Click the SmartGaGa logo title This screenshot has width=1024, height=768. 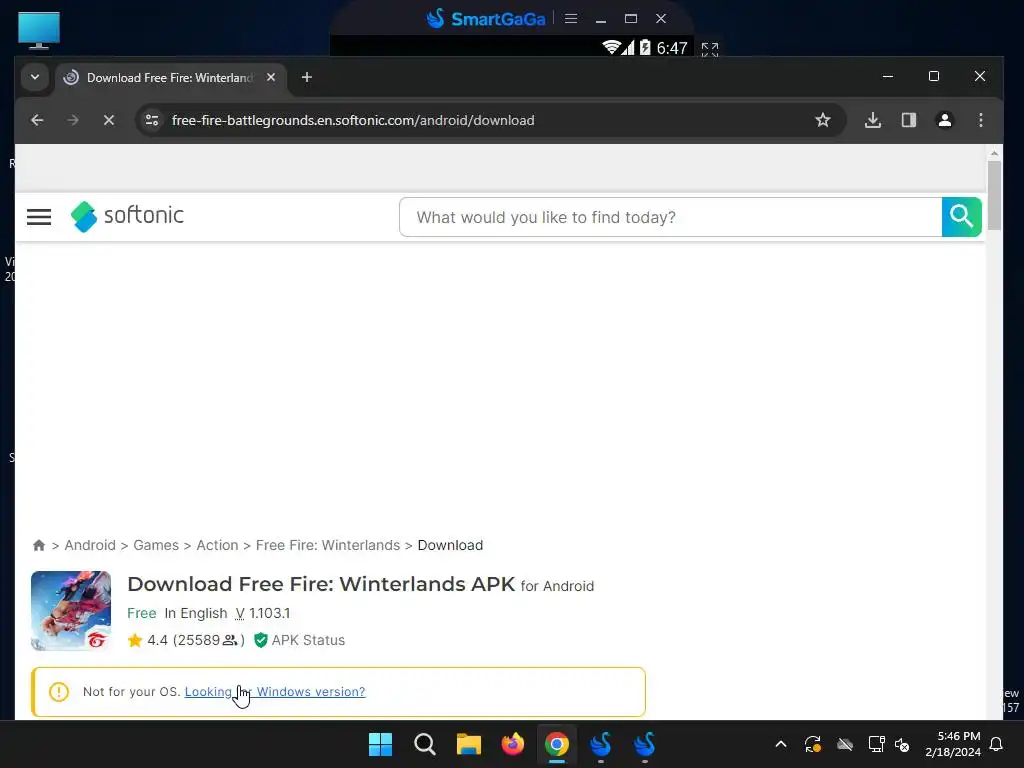pos(486,18)
